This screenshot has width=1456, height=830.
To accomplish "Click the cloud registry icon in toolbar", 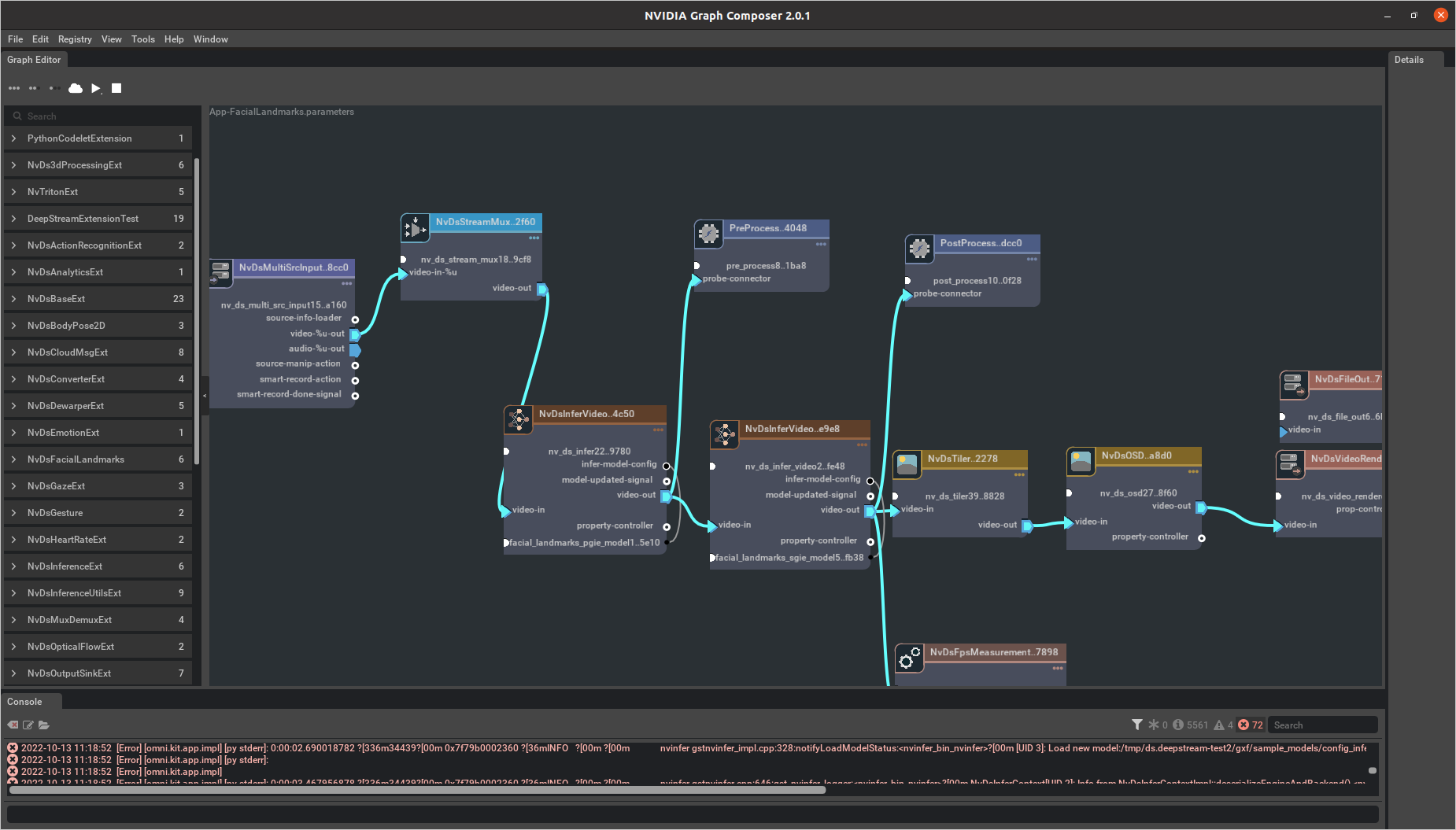I will (76, 88).
